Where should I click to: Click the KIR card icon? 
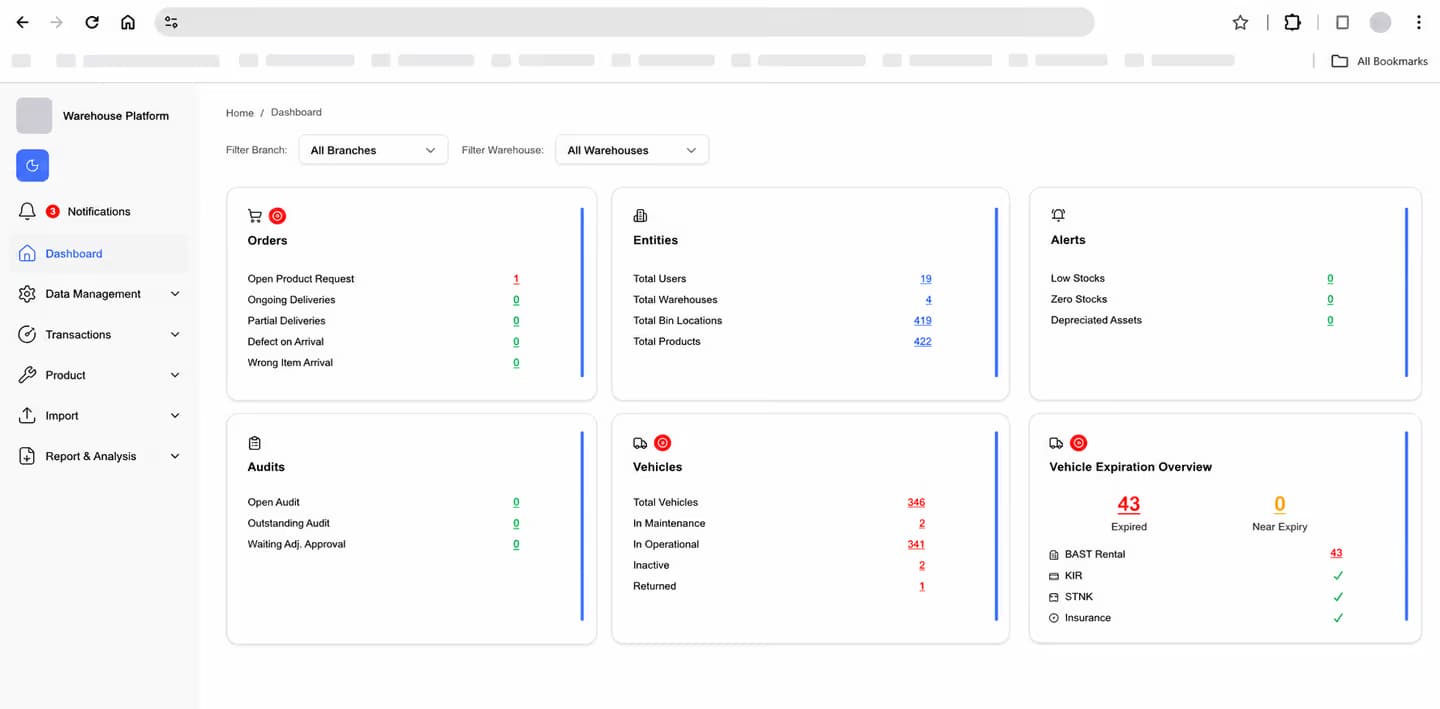[x=1053, y=576]
